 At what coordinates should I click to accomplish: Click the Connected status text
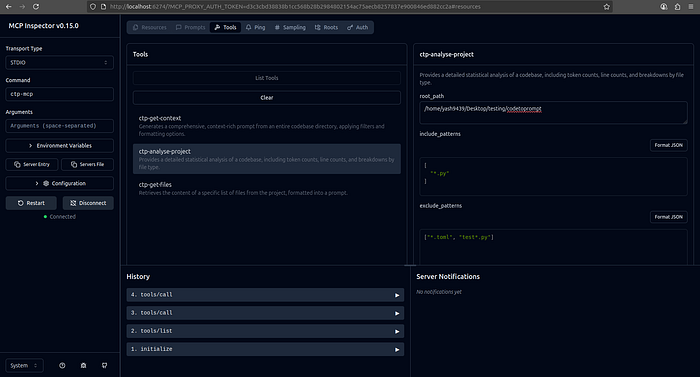pos(62,217)
